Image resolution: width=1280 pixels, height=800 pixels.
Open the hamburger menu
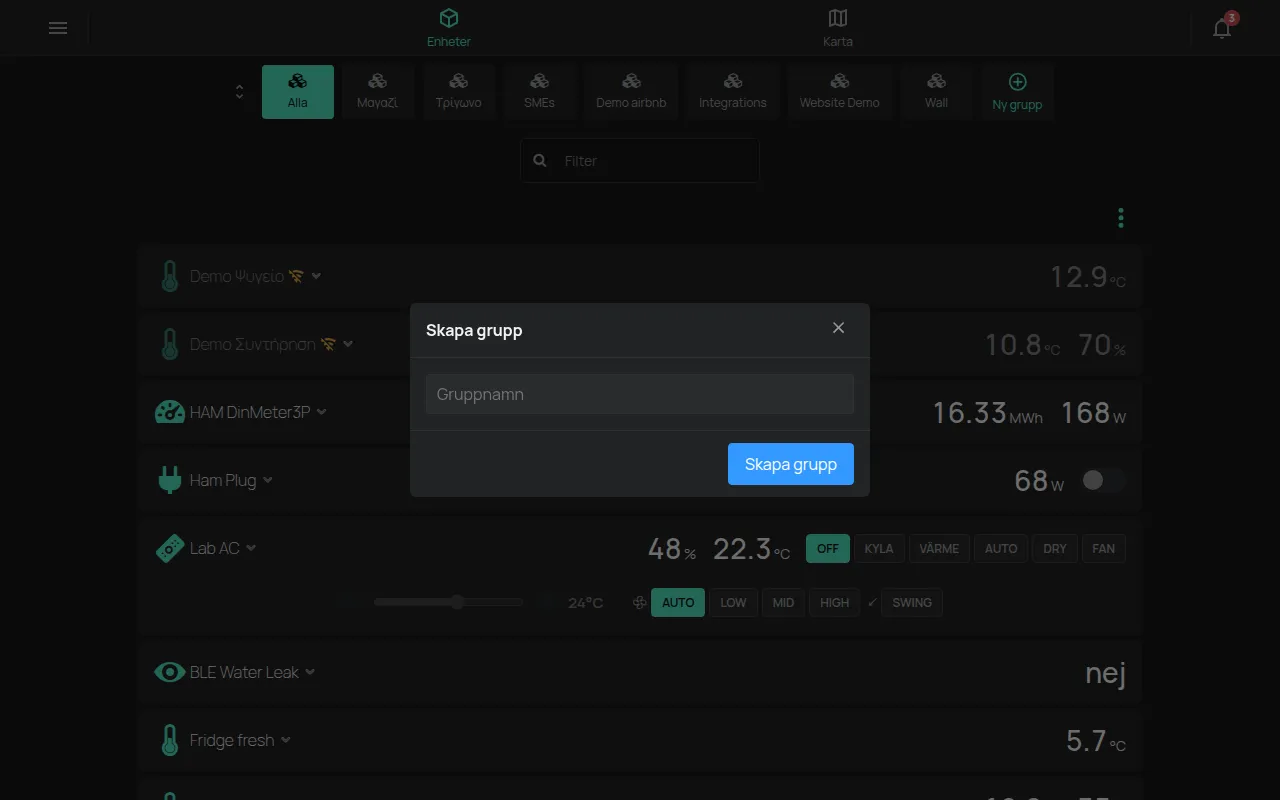point(58,28)
